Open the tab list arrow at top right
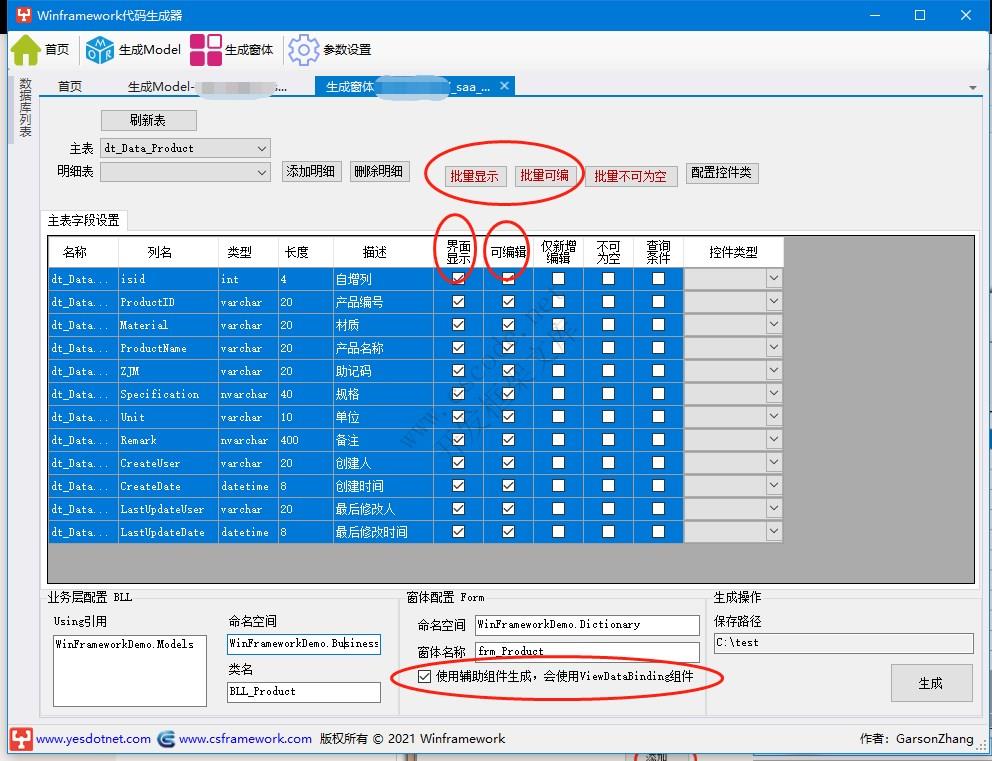The image size is (992, 761). [x=972, y=88]
